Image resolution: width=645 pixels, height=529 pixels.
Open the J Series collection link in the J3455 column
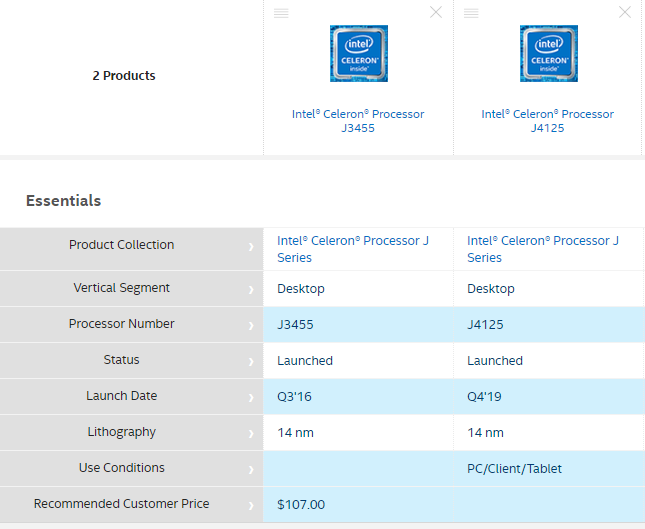[x=353, y=249]
